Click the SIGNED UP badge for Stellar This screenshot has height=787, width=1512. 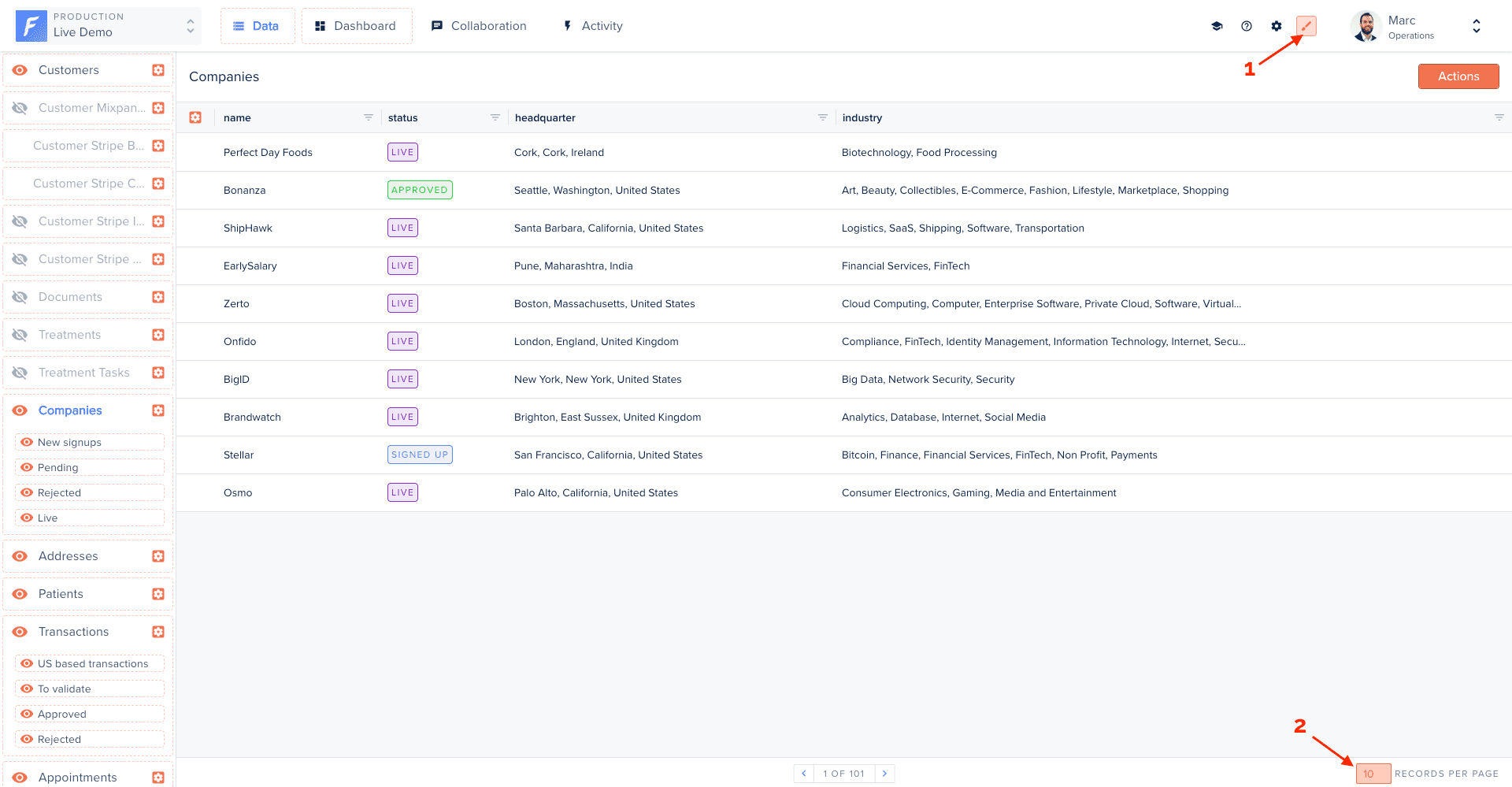pos(420,455)
